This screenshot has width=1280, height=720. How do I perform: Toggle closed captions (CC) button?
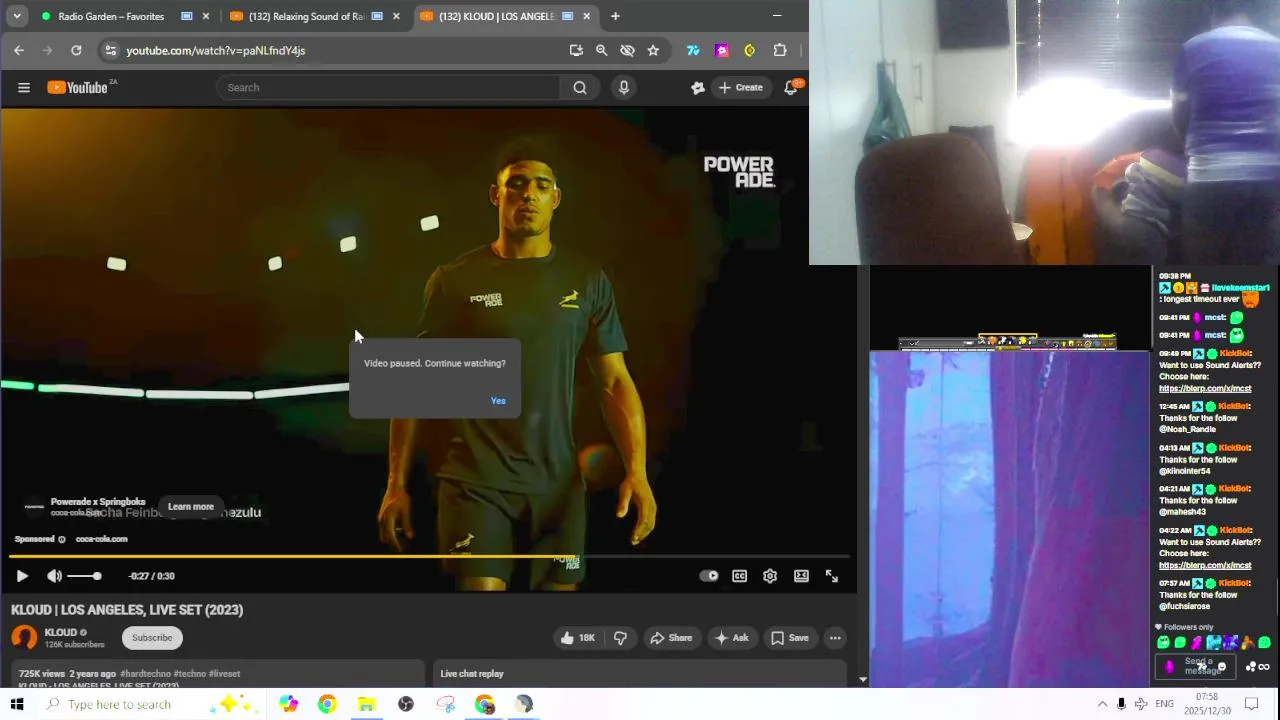pos(739,576)
